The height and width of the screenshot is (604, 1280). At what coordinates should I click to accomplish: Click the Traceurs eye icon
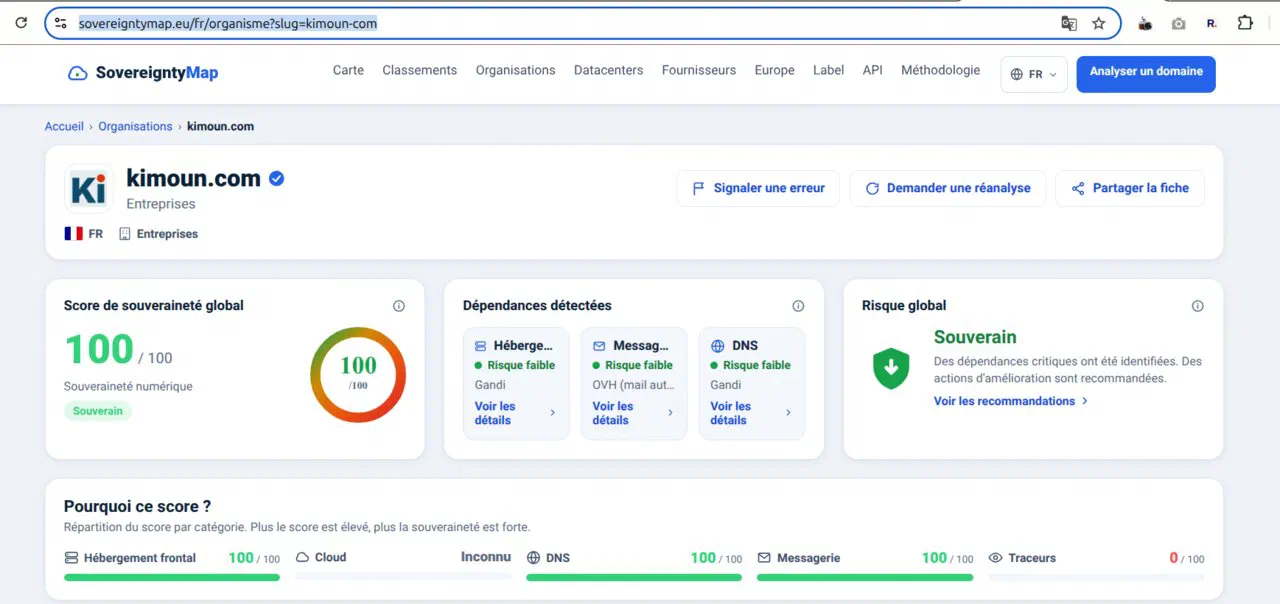point(995,558)
